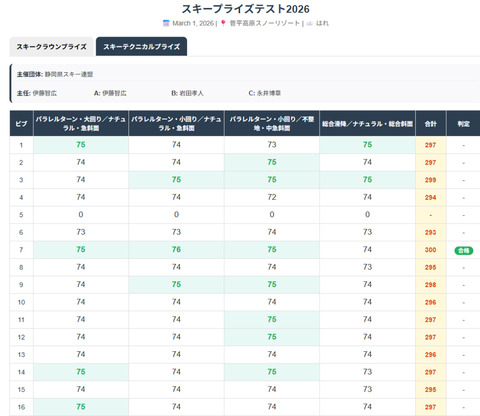
Task: Click the calendar icon beside March 1, 2026
Action: (166, 23)
